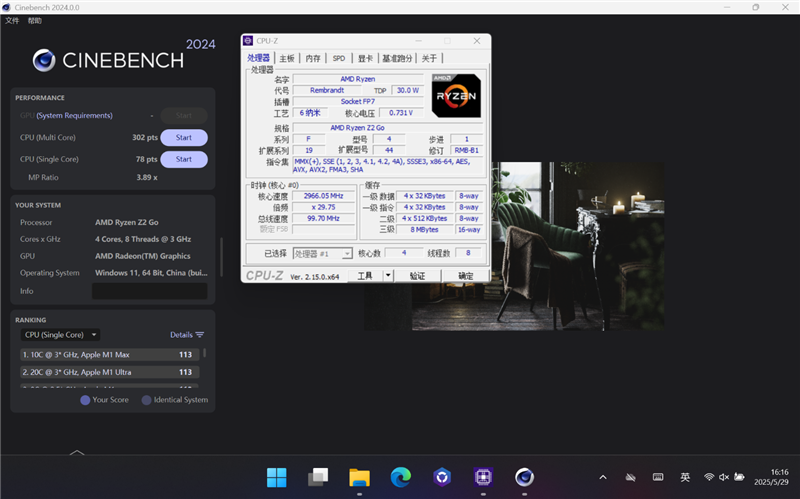Click the Cinebench logo icon
The width and height of the screenshot is (800, 499).
pos(44,60)
